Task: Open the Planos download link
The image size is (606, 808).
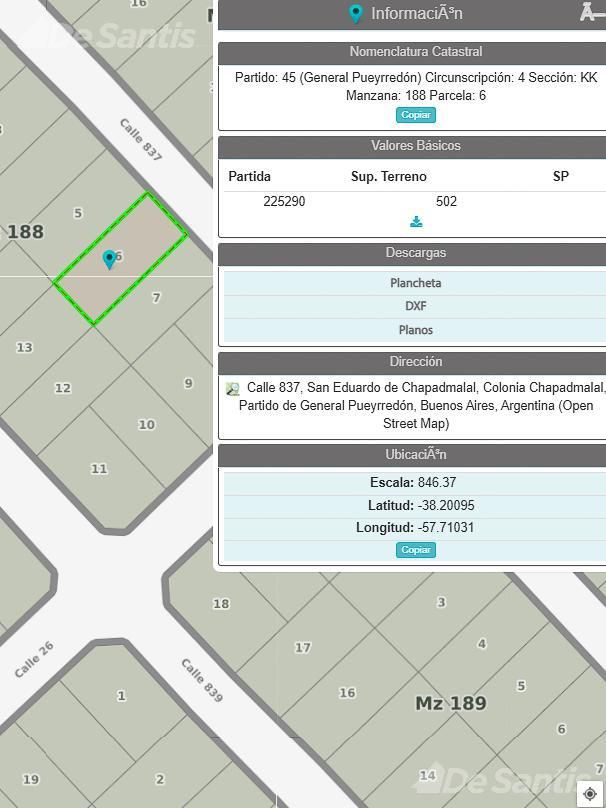Action: pos(415,330)
